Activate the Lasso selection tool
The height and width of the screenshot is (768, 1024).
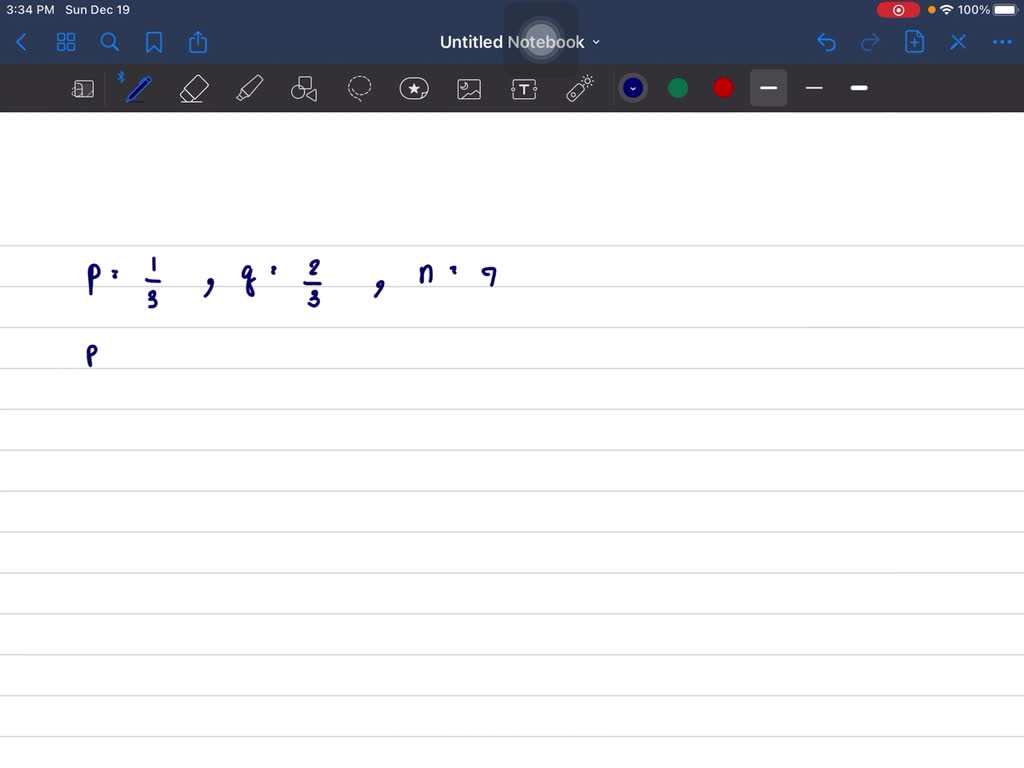(x=359, y=88)
